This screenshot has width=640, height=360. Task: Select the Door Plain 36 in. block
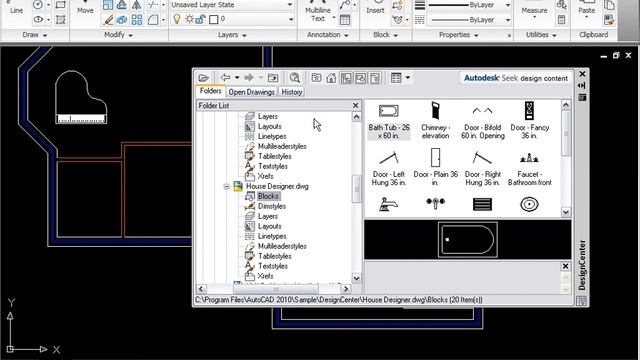click(x=436, y=168)
